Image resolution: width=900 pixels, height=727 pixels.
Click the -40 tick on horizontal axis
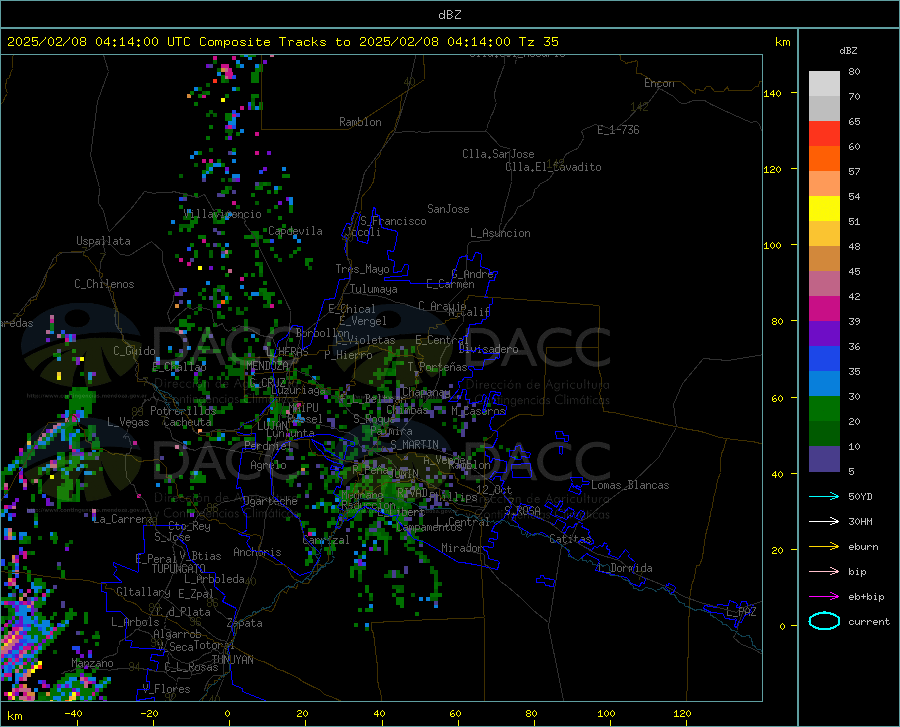click(72, 713)
